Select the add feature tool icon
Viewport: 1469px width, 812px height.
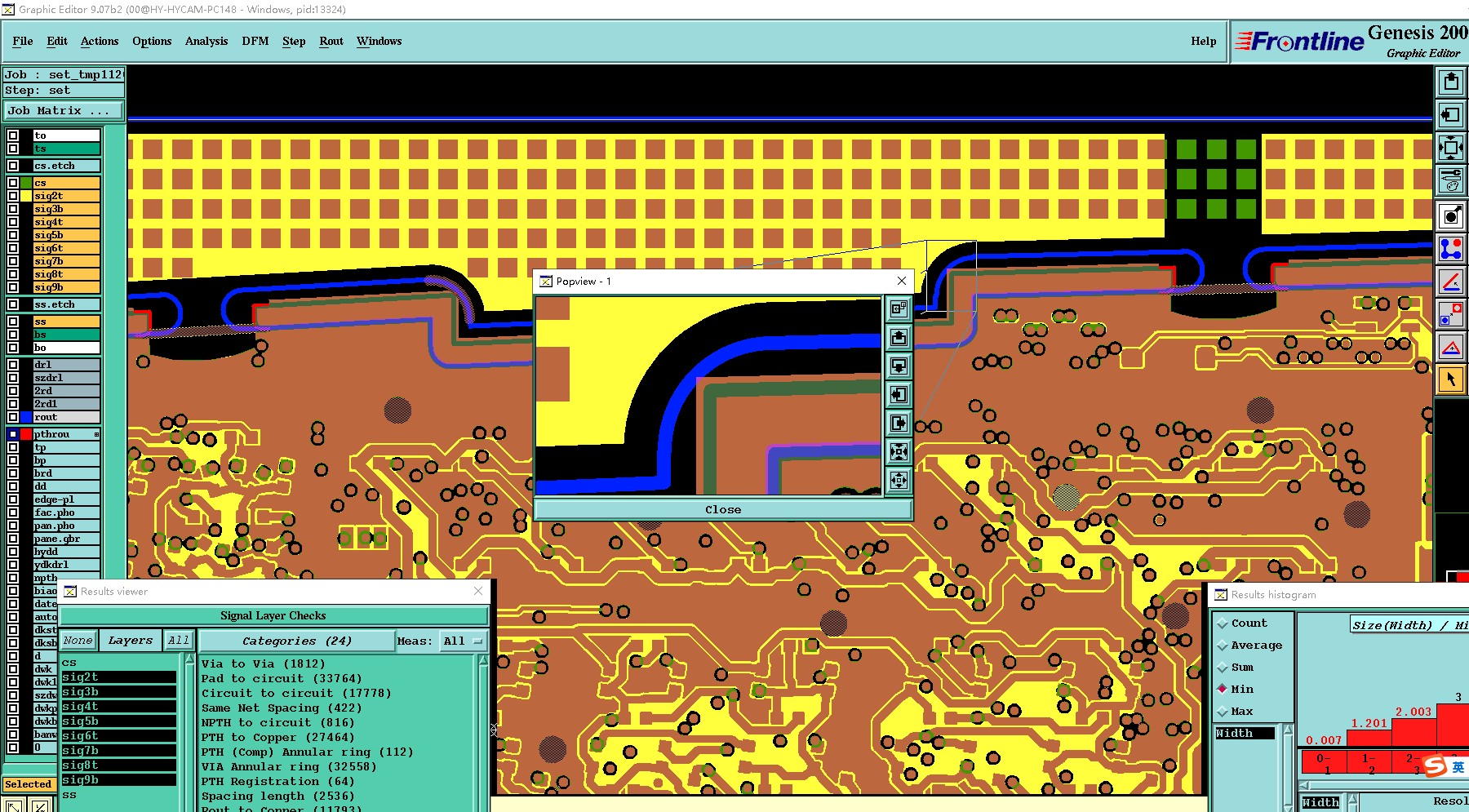tap(1450, 216)
